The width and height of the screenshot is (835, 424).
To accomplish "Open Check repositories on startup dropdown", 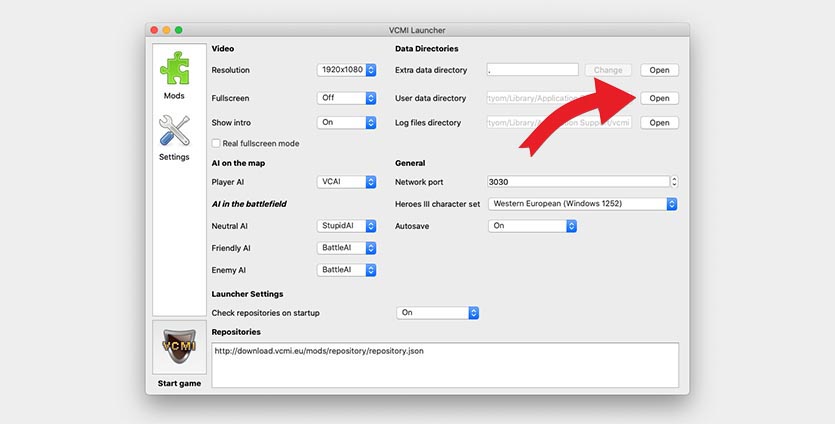I will click(x=438, y=313).
